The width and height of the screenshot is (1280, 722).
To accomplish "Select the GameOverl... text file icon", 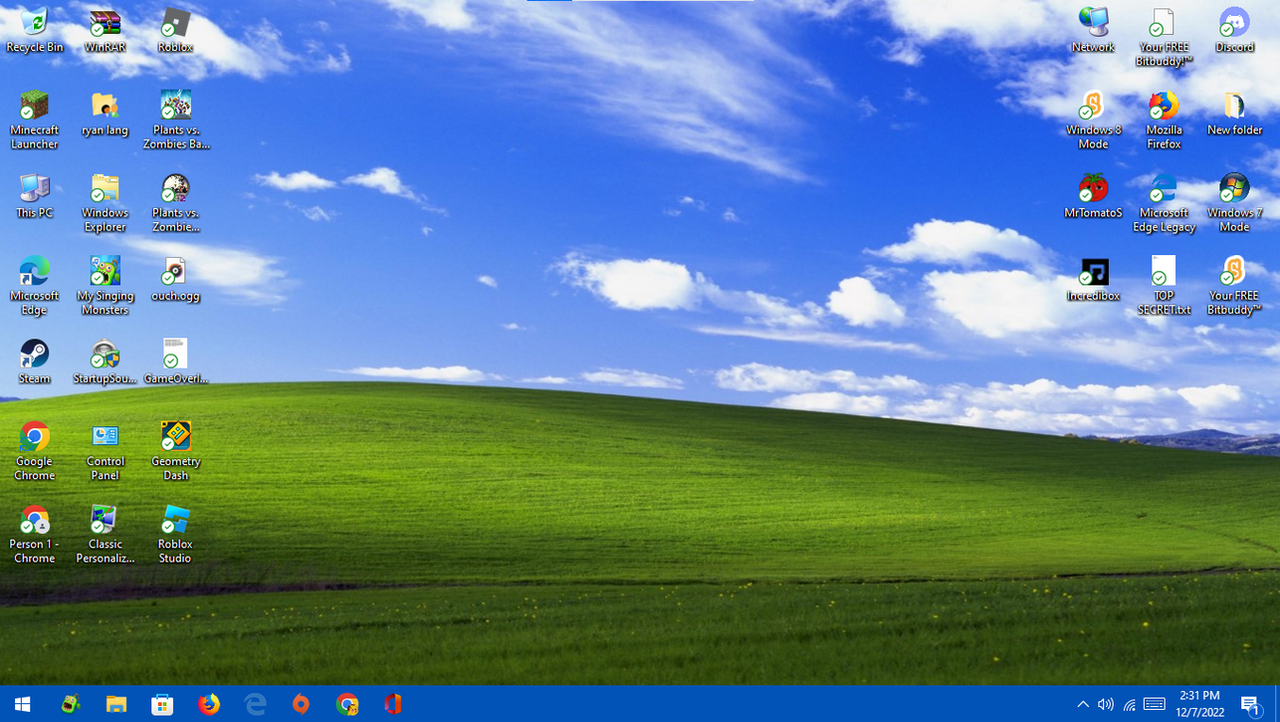I will pyautogui.click(x=175, y=362).
